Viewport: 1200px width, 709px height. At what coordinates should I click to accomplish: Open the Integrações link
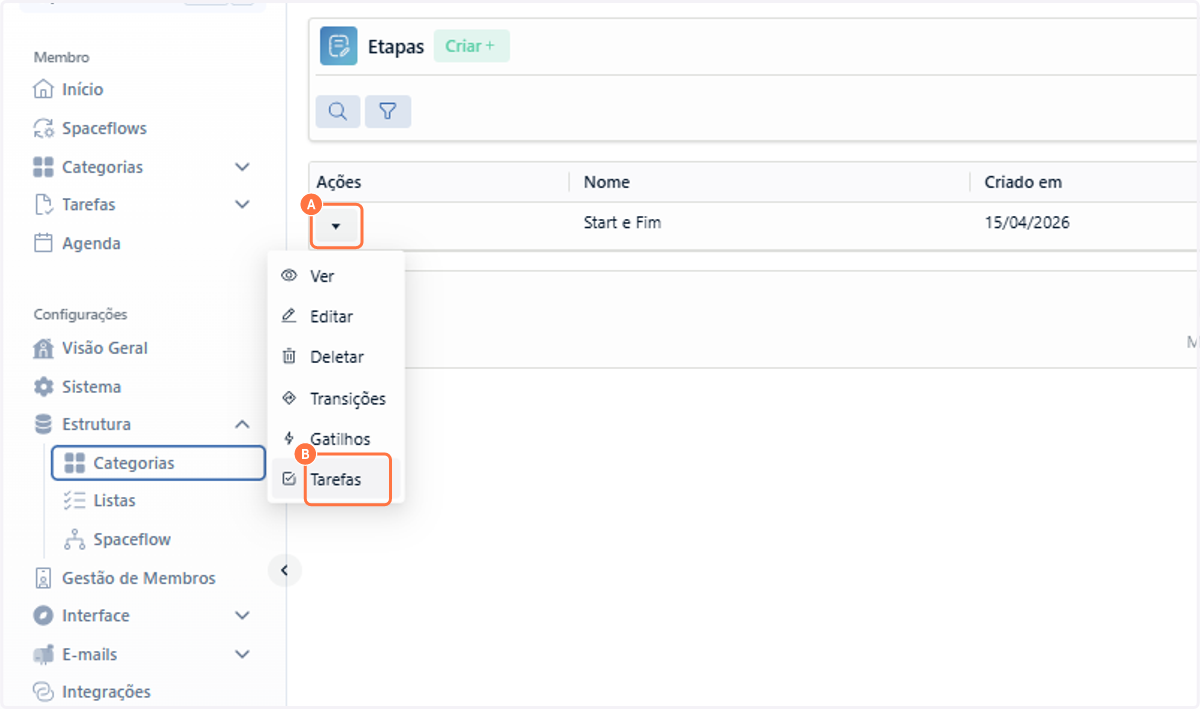tap(106, 692)
